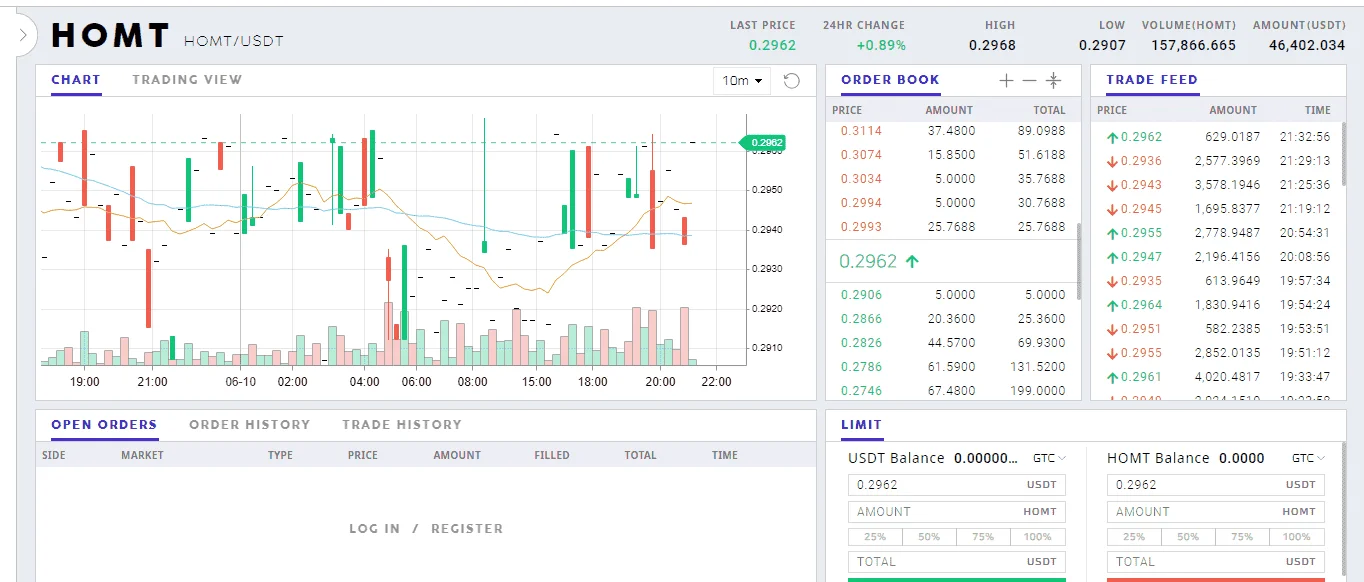Click the order book center-align icon

click(x=1053, y=80)
